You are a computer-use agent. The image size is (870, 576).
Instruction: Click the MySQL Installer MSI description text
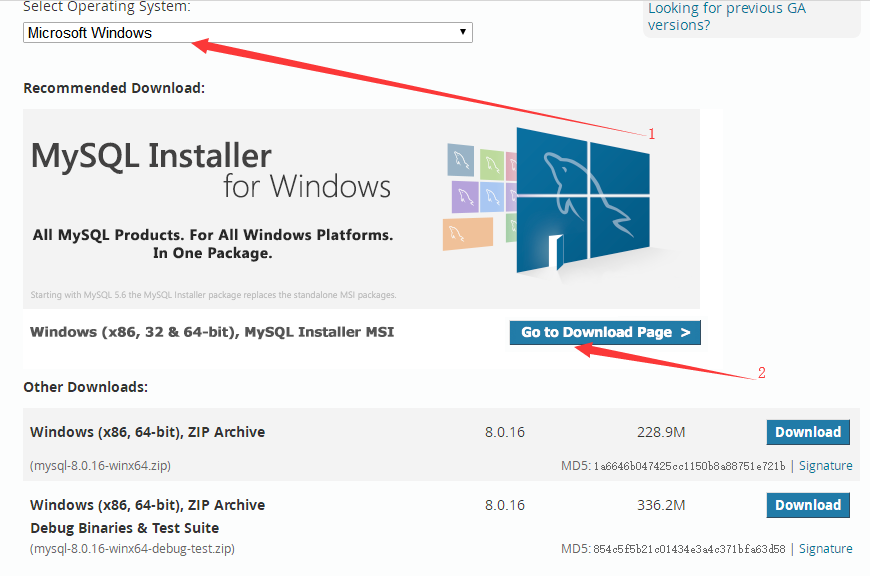click(212, 332)
